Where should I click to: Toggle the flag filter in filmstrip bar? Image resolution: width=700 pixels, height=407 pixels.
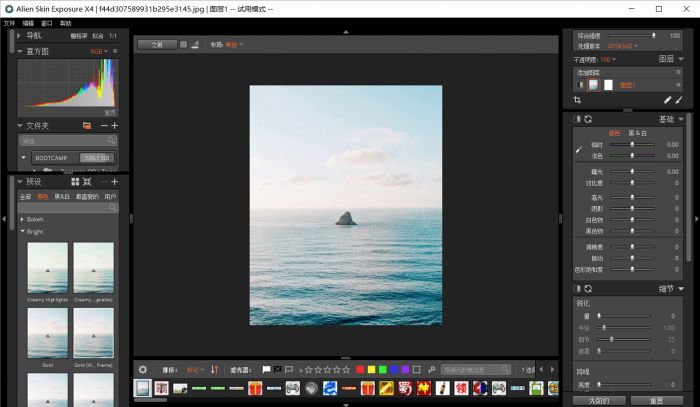click(x=264, y=369)
